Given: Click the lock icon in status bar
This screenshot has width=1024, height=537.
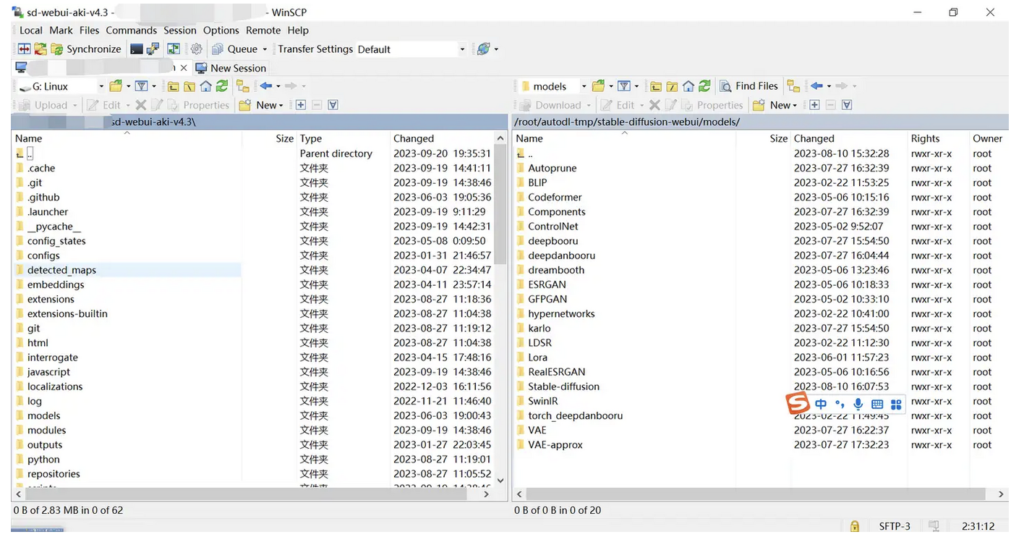Looking at the screenshot, I should tap(854, 526).
